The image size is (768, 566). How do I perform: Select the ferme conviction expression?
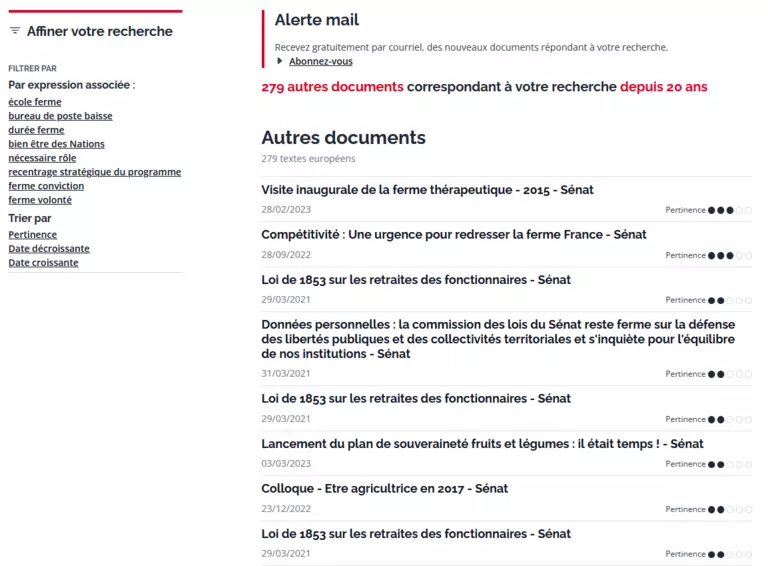[46, 186]
